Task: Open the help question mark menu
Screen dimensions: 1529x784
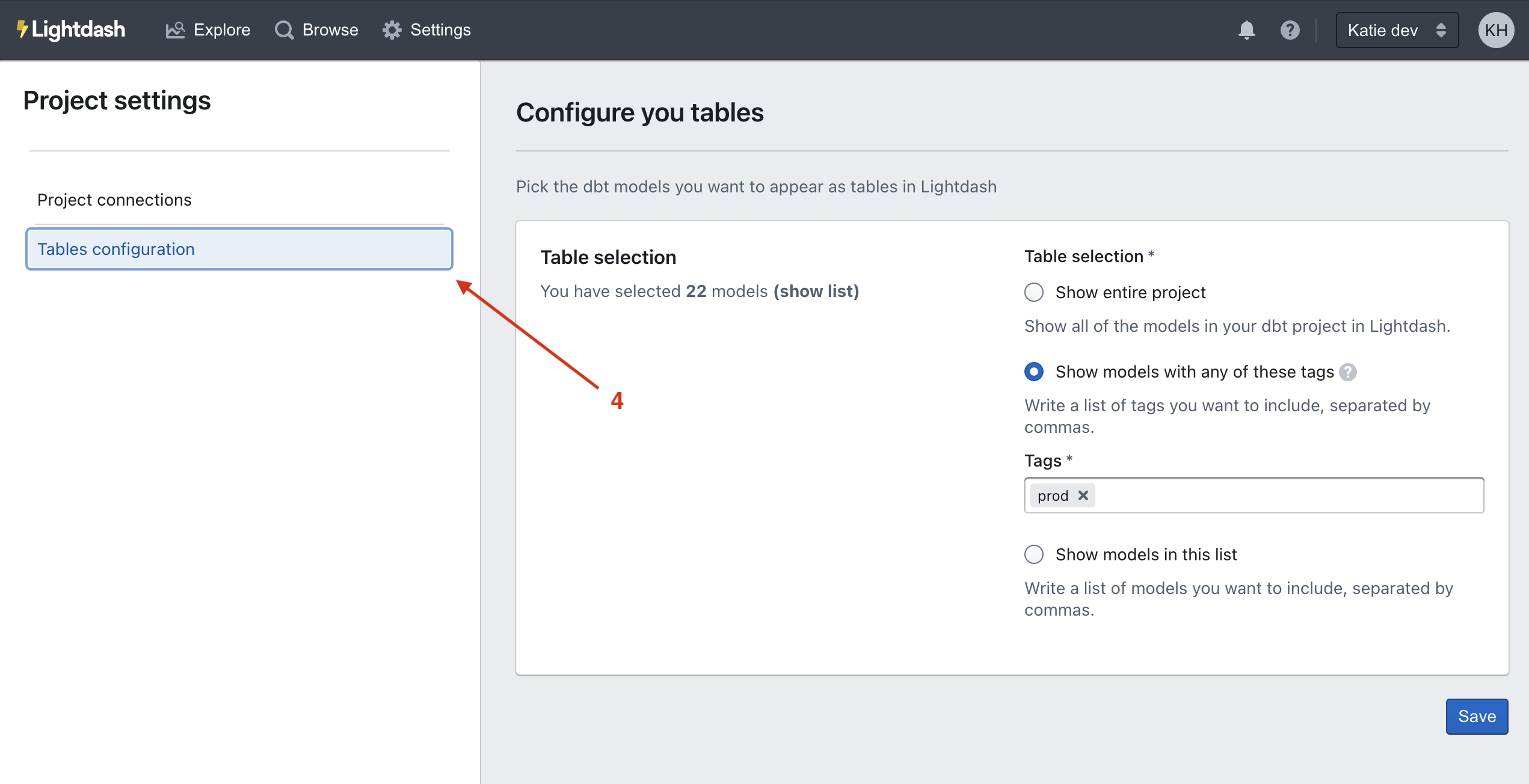Action: [1290, 30]
